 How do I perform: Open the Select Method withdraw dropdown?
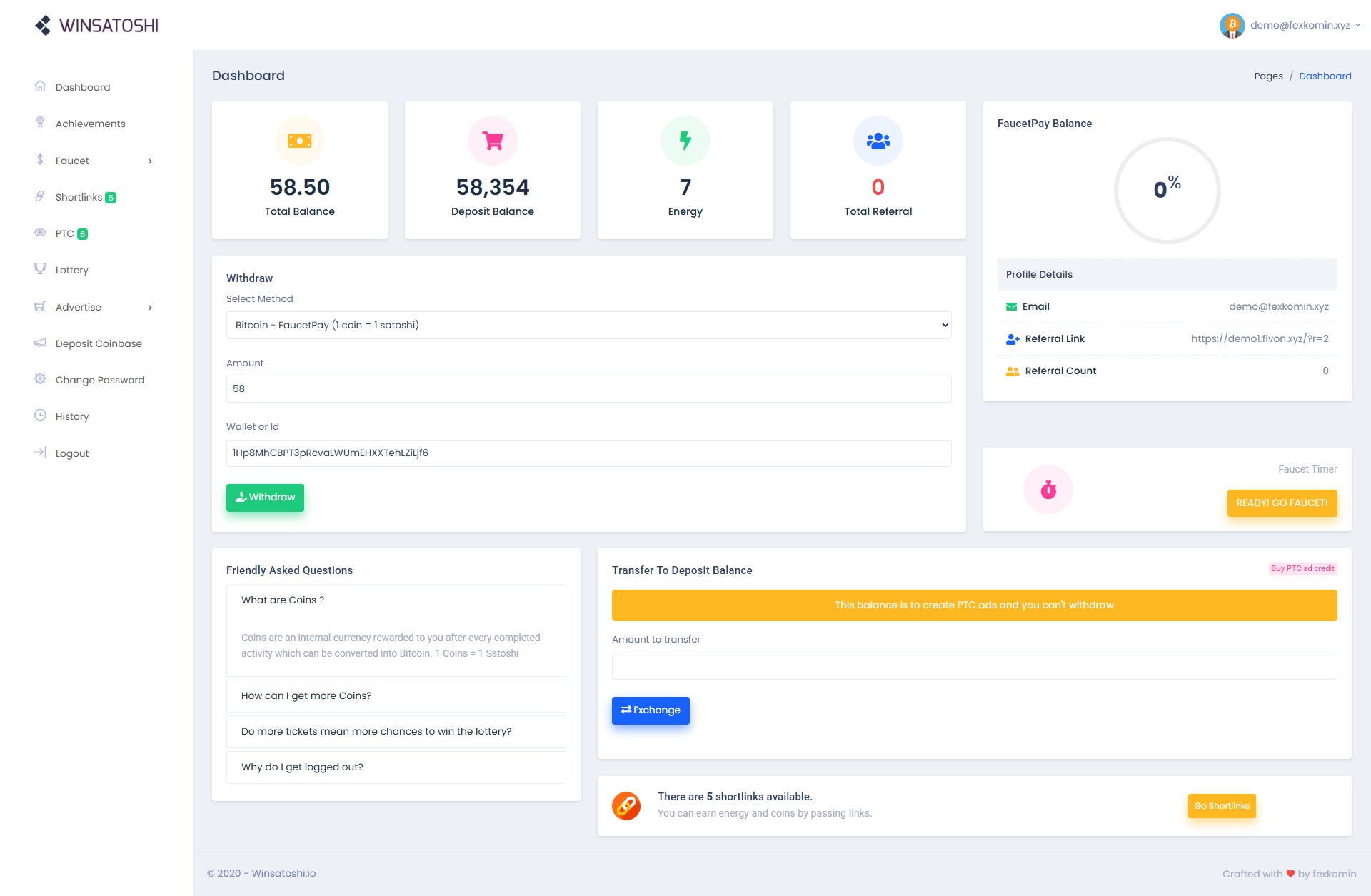point(588,325)
